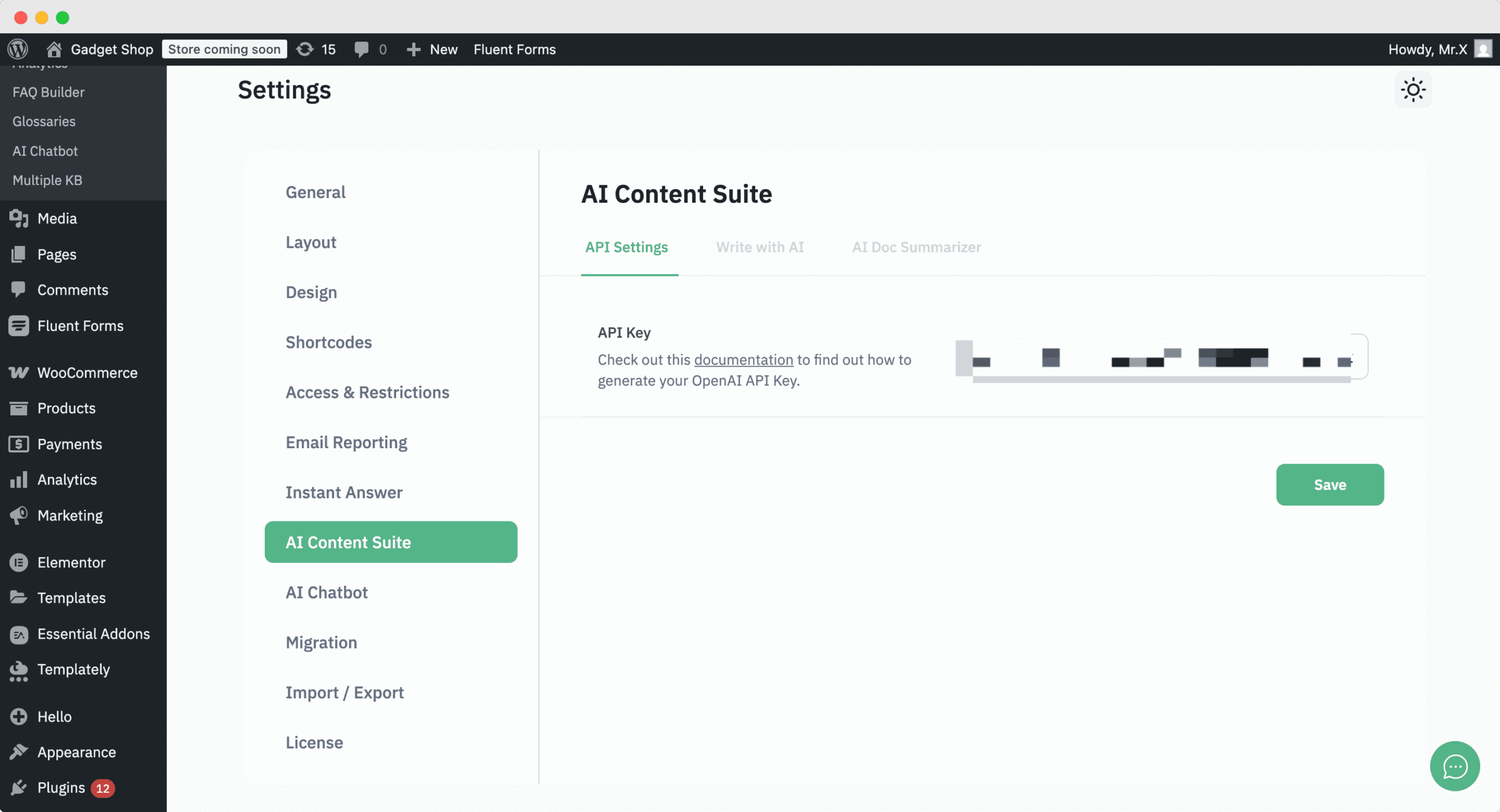Screen dimensions: 1500x812
Task: Click the Save button
Action: coord(1329,485)
